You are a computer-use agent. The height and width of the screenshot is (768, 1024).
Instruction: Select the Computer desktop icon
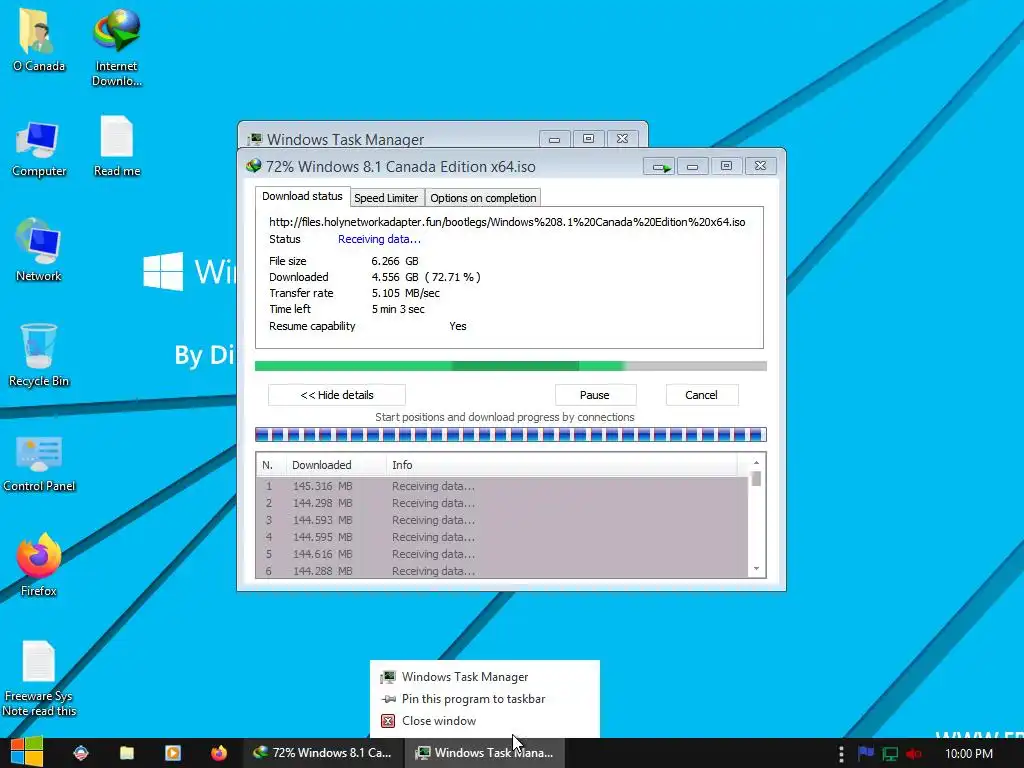pos(39,149)
